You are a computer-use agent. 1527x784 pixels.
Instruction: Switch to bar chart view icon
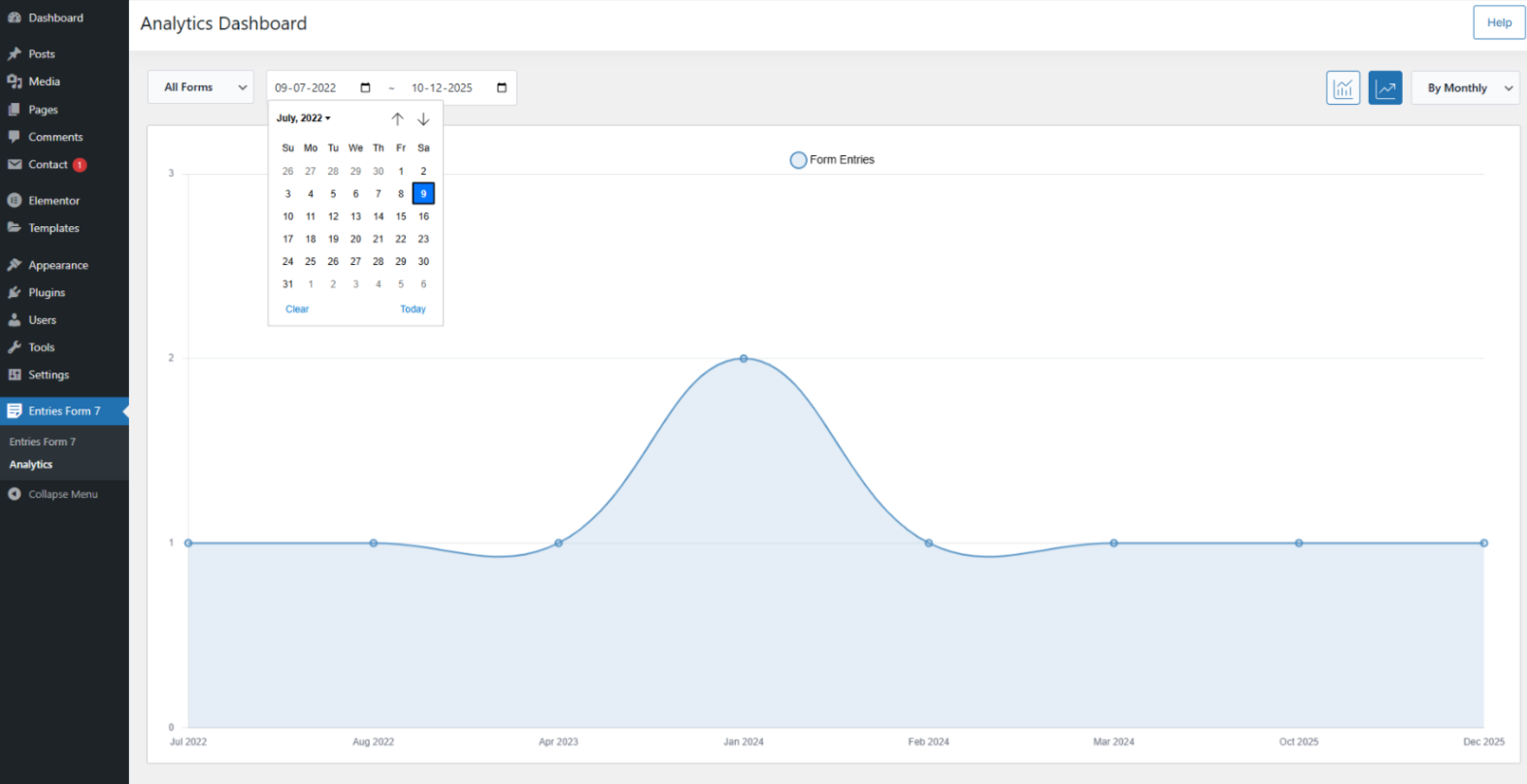1343,88
